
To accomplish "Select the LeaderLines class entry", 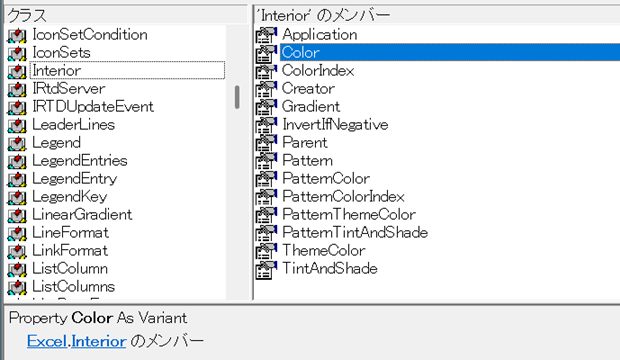I will click(x=74, y=125).
